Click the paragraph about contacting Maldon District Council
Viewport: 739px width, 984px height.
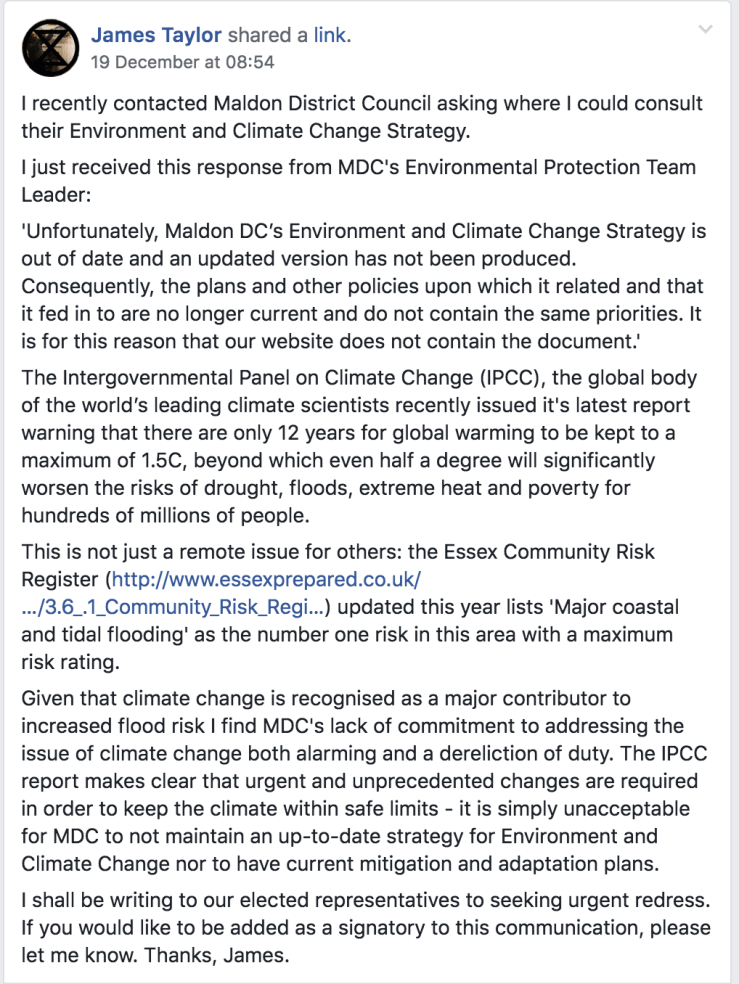(362, 117)
